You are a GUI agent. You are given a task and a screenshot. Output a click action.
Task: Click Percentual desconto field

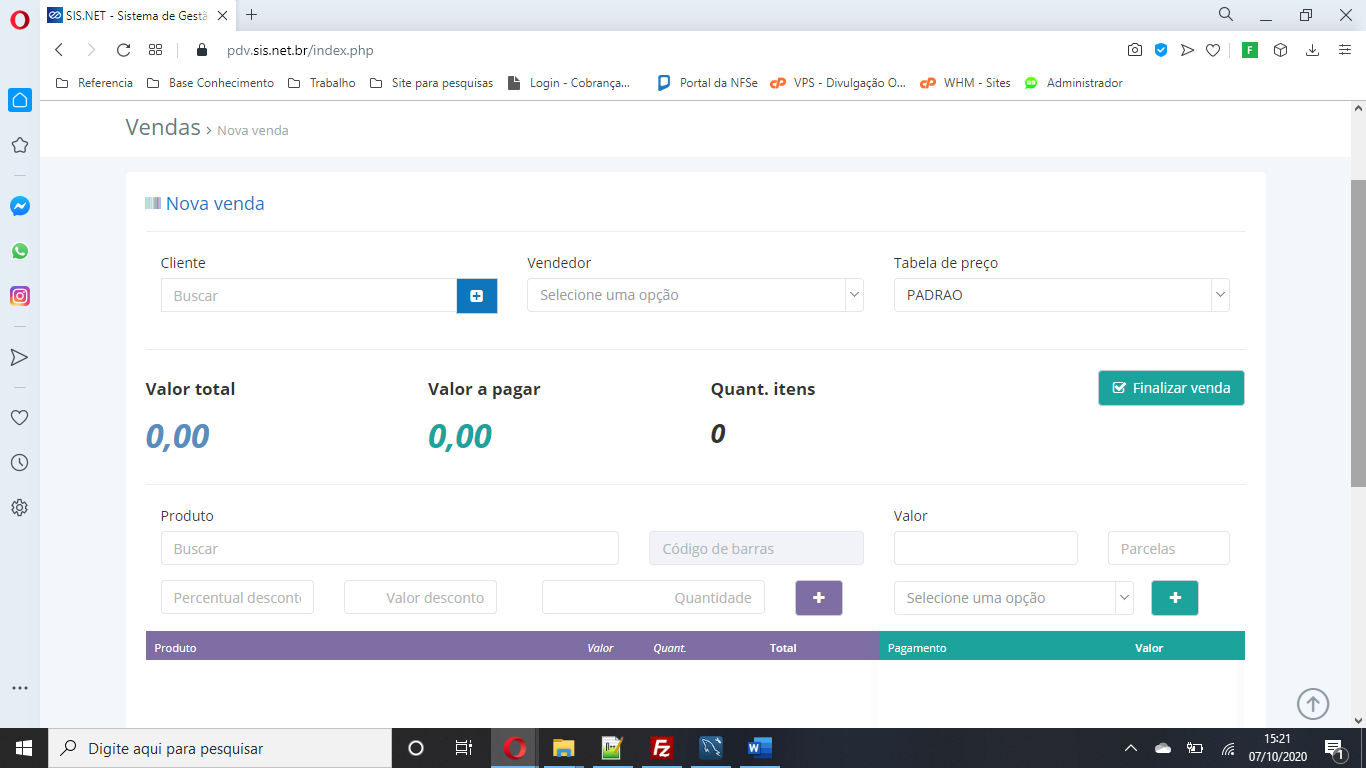tap(237, 597)
